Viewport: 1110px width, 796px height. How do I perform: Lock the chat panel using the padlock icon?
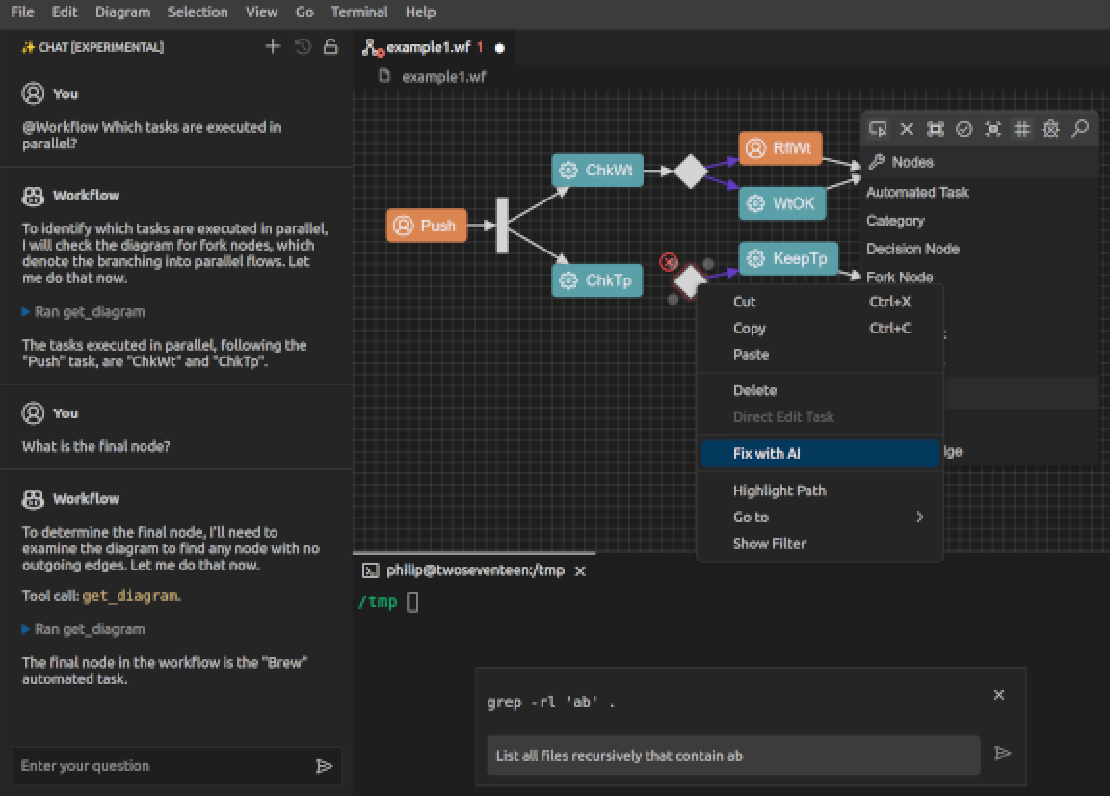coord(331,46)
